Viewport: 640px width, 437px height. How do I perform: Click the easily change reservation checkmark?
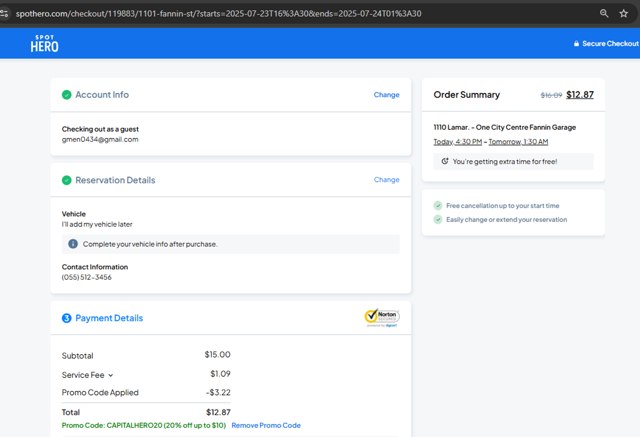point(438,219)
